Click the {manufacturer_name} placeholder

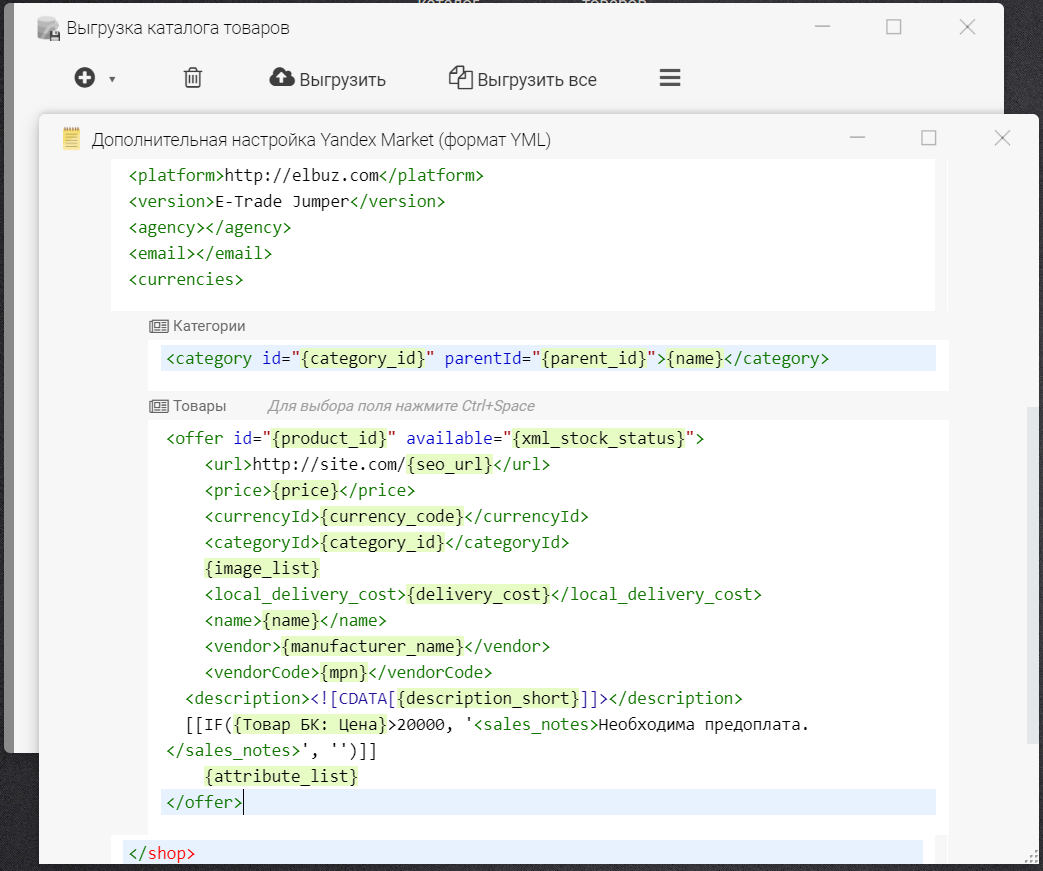pos(372,646)
